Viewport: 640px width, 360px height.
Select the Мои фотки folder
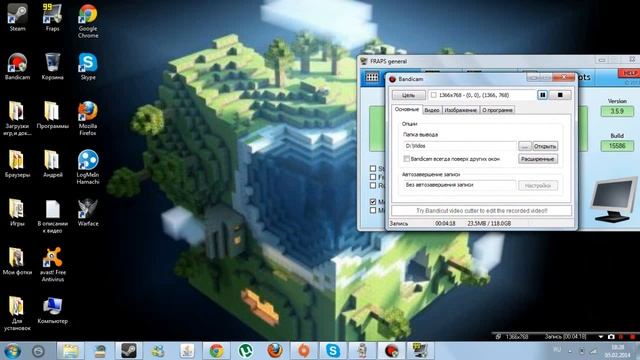point(17,261)
